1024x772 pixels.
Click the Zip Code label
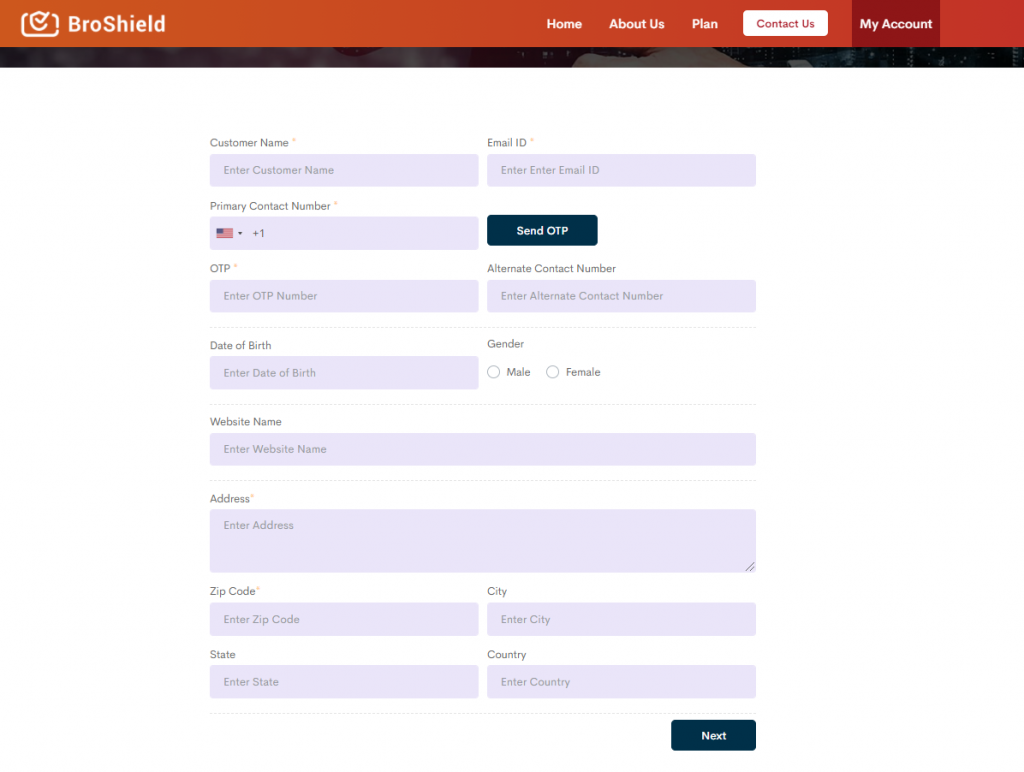(x=232, y=591)
